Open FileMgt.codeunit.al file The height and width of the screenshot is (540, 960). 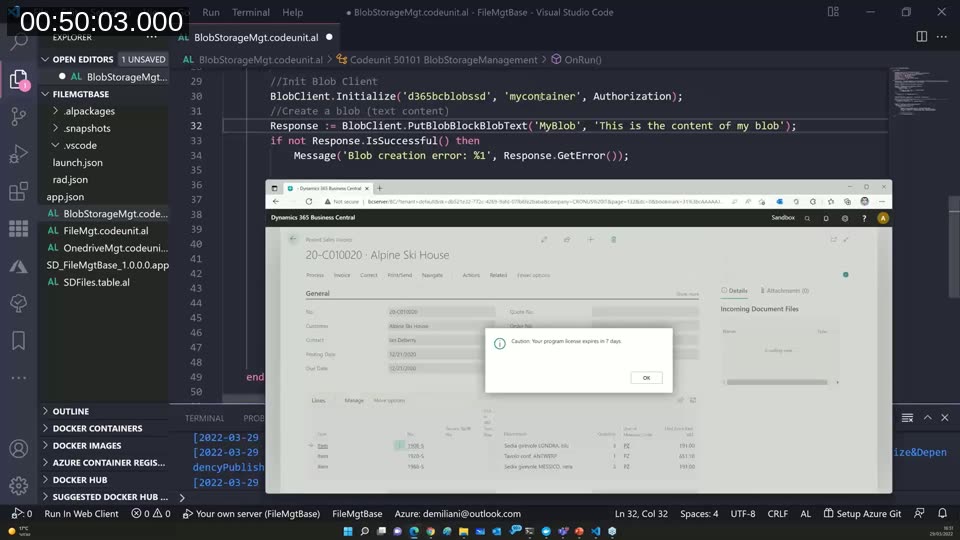(105, 231)
